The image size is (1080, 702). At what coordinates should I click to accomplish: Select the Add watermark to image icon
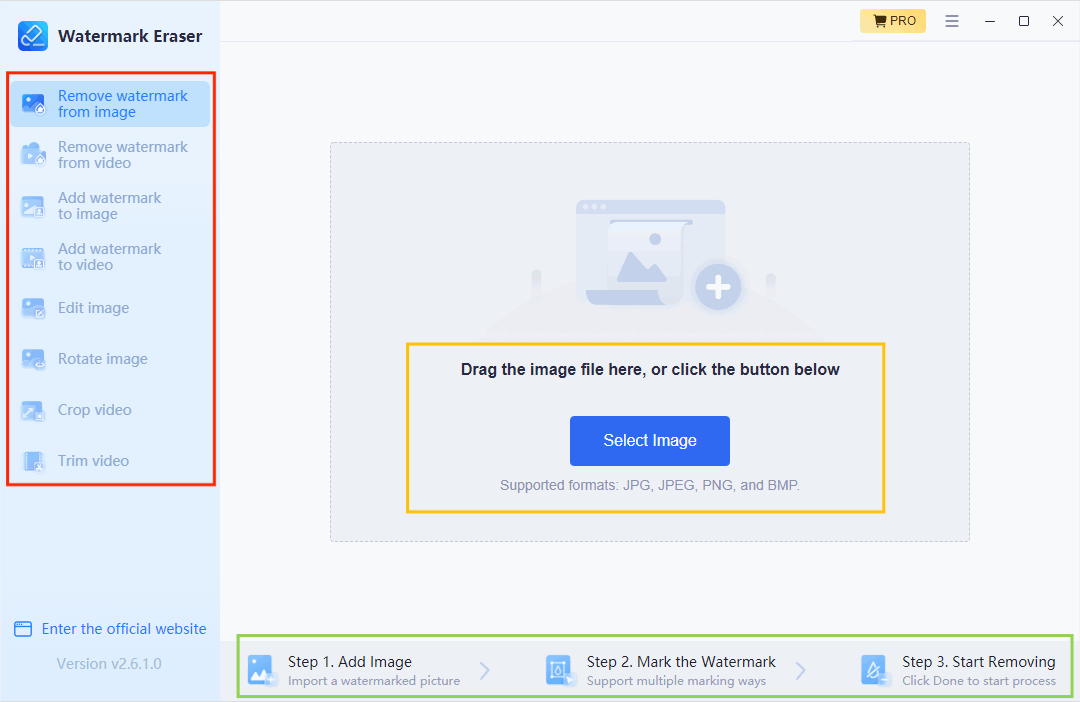point(34,206)
